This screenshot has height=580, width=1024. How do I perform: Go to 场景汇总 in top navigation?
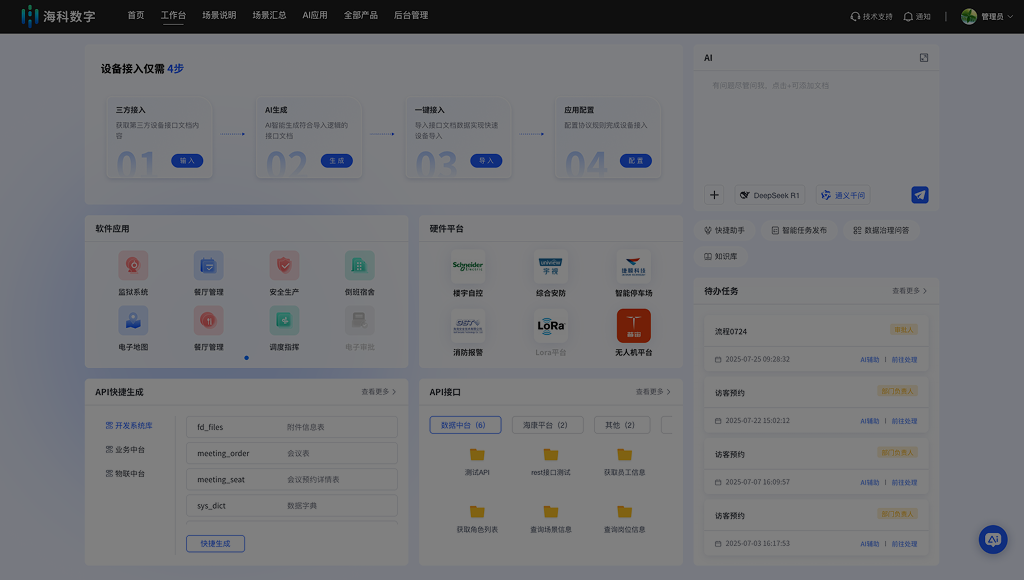(269, 16)
